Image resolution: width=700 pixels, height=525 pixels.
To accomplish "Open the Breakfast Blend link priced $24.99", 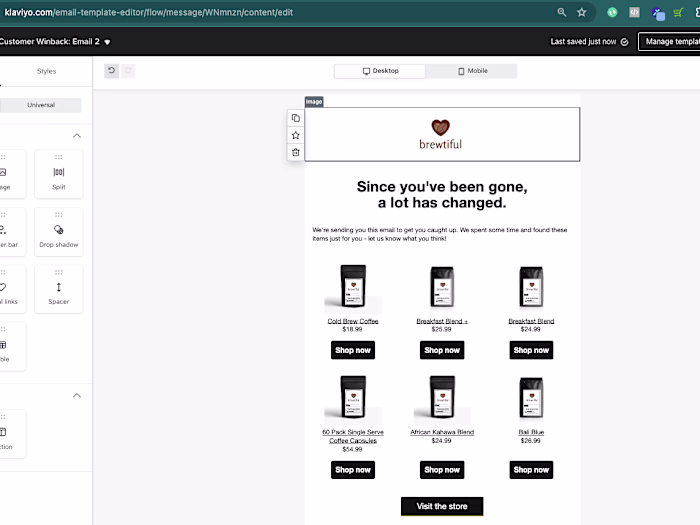I will click(x=531, y=321).
